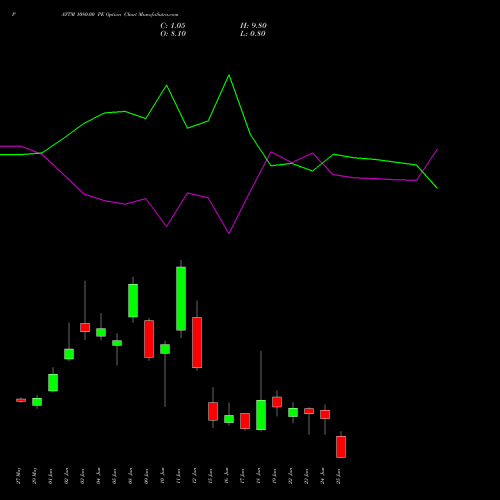Click the closing price value C: 1.05
Viewport: 500px width, 500px height.
pos(173,26)
